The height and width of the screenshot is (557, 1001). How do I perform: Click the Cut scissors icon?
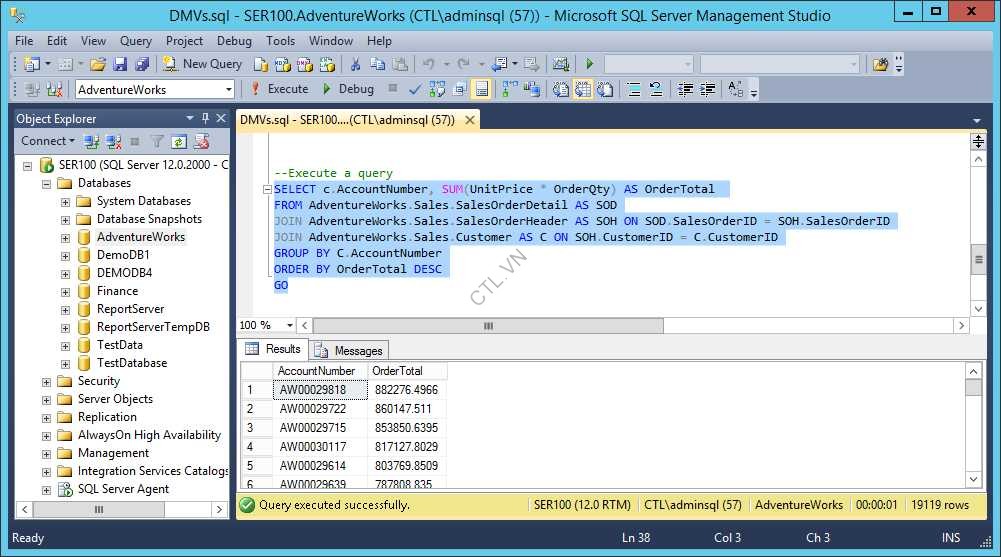point(354,64)
